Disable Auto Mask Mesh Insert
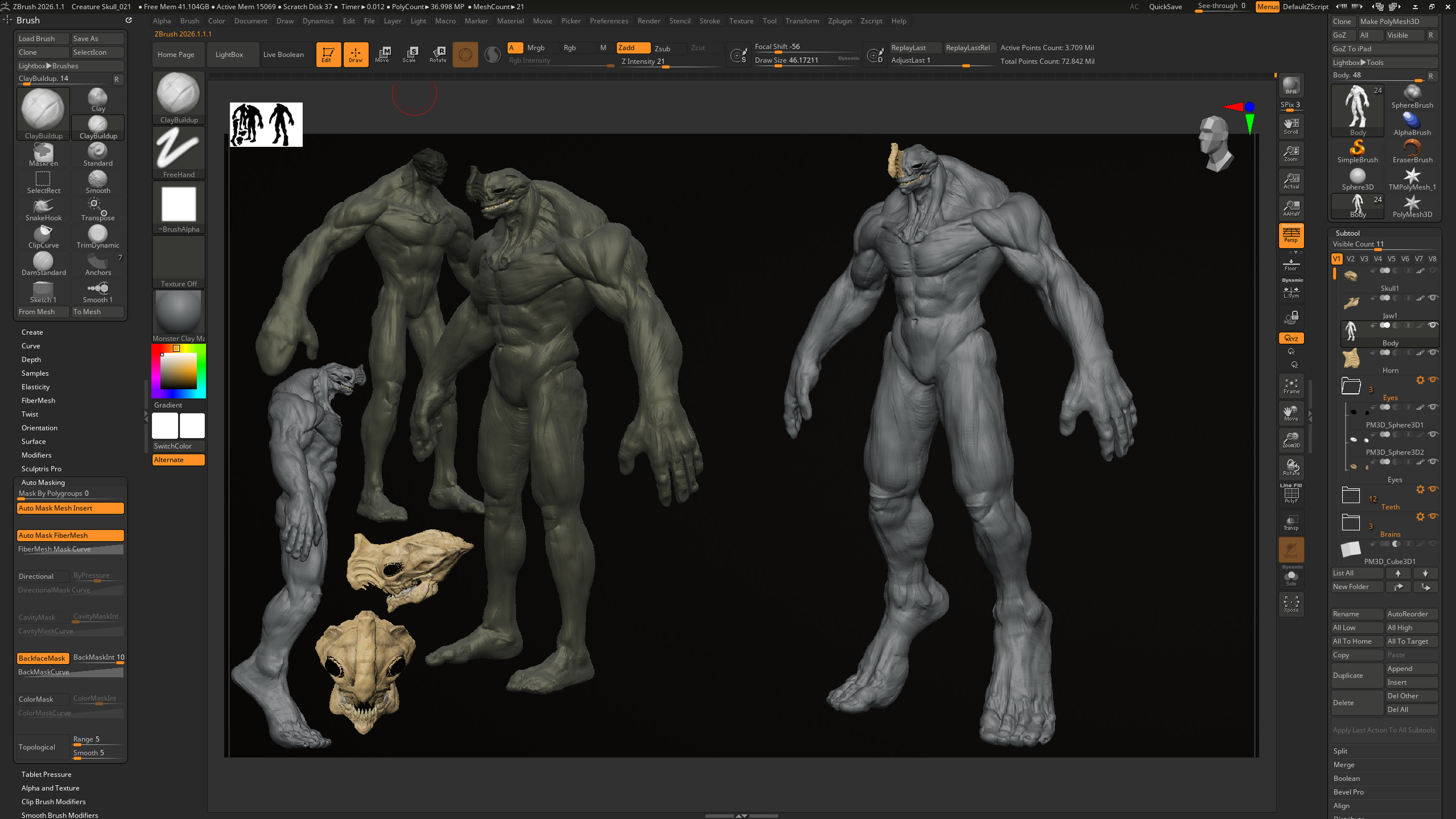The image size is (1456, 819). [70, 508]
